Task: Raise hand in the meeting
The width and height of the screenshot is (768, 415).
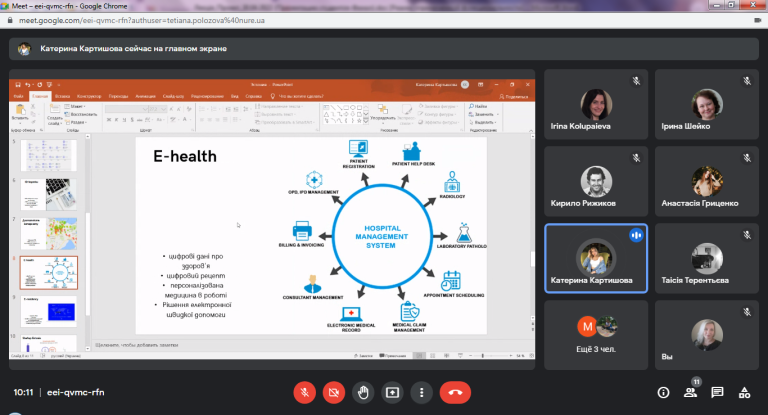Action: 363,392
